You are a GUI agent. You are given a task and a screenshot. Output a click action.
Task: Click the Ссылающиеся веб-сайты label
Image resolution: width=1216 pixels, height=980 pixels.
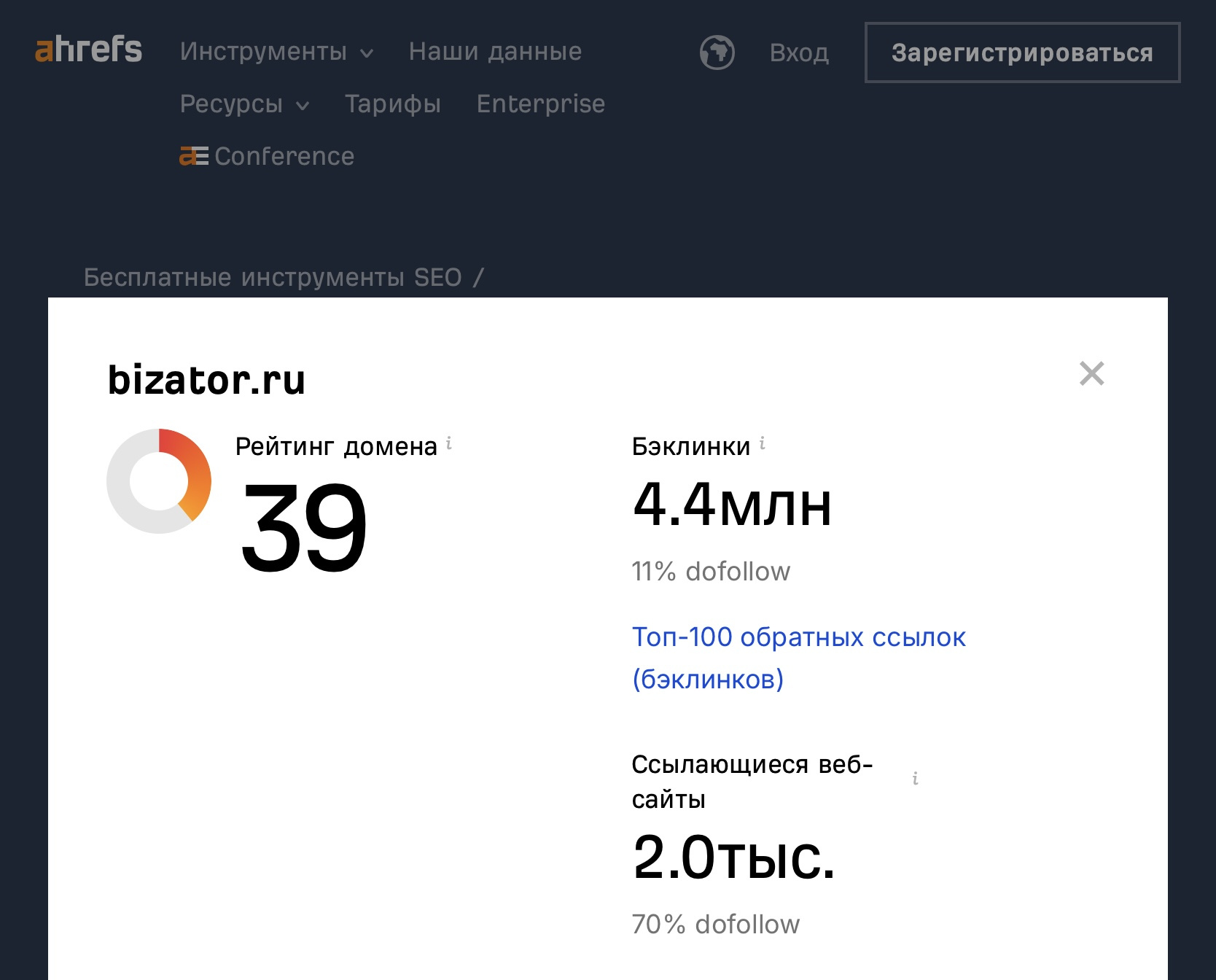pos(752,782)
